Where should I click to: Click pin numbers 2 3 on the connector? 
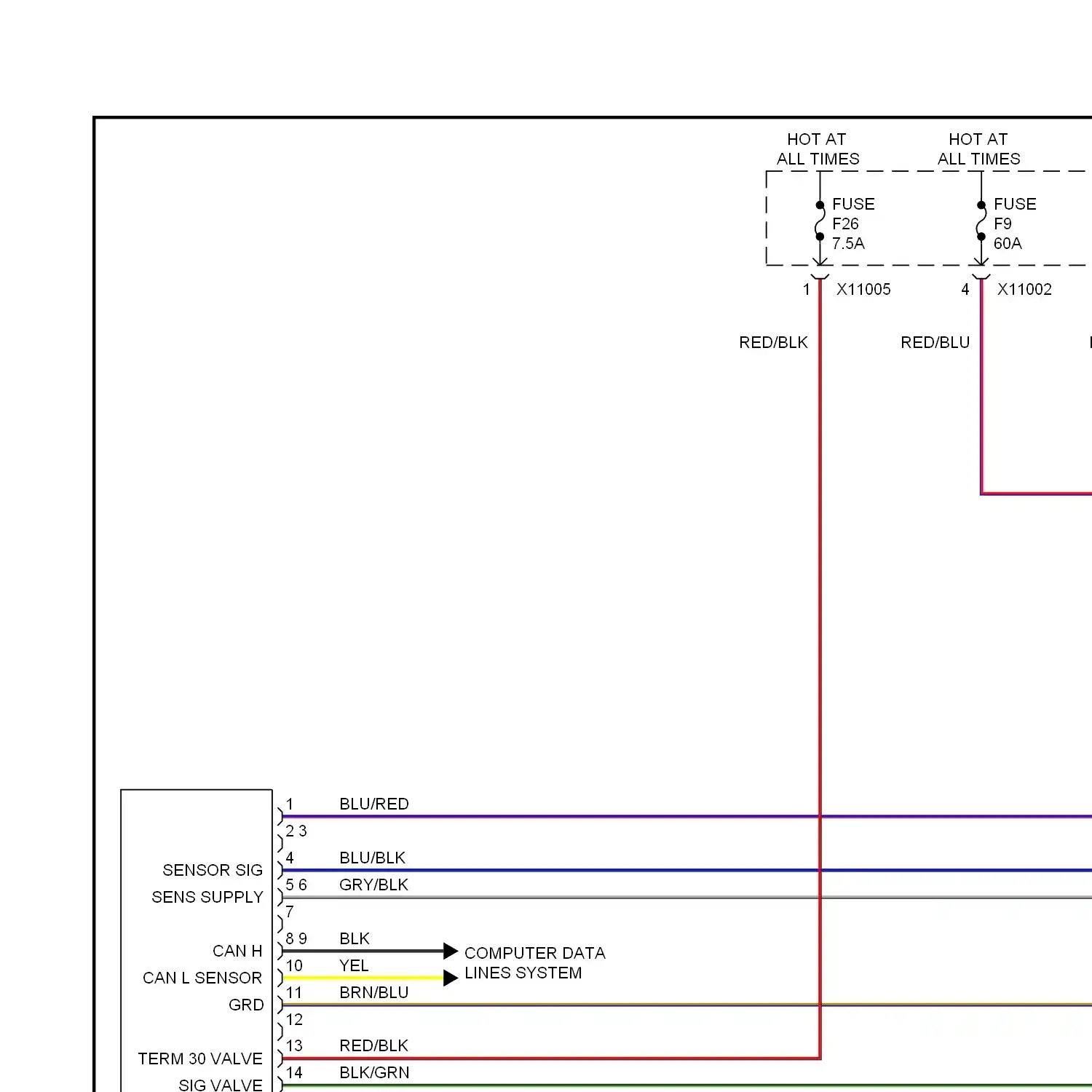tap(296, 831)
